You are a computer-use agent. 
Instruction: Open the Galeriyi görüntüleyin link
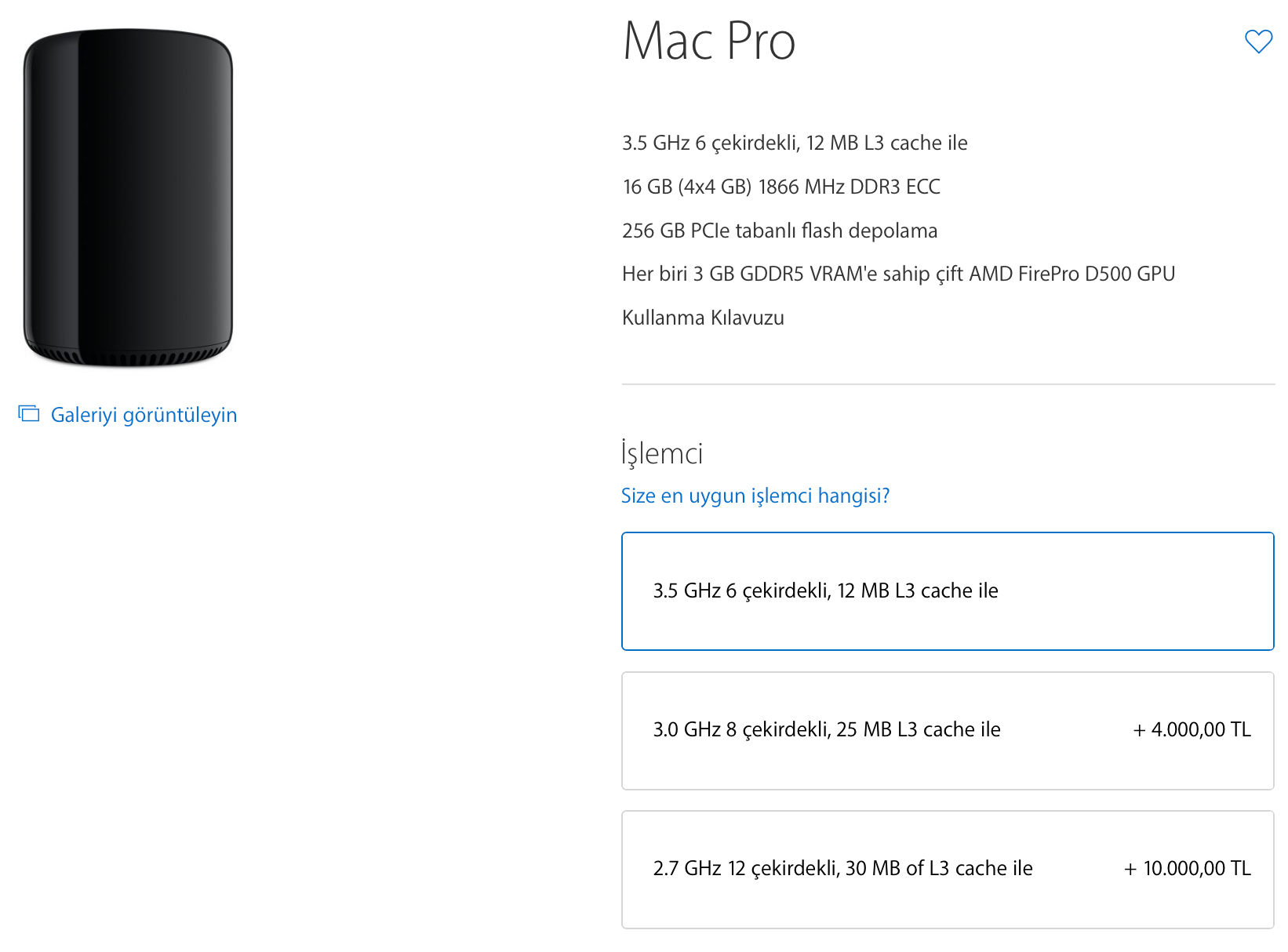[144, 415]
